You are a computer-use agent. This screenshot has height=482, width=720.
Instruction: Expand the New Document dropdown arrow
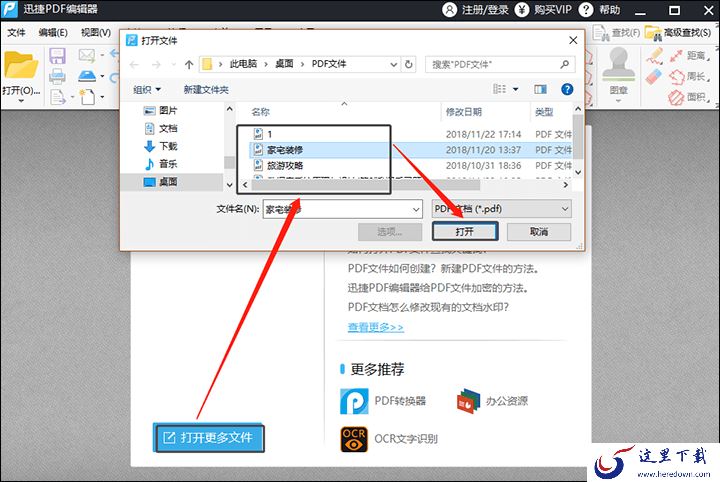[x=102, y=97]
